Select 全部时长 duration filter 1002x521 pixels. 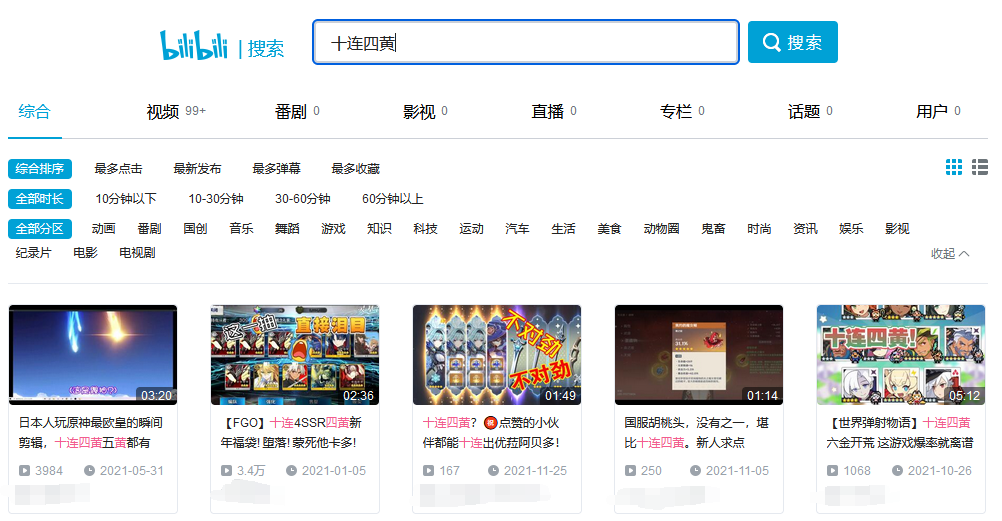[x=40, y=199]
